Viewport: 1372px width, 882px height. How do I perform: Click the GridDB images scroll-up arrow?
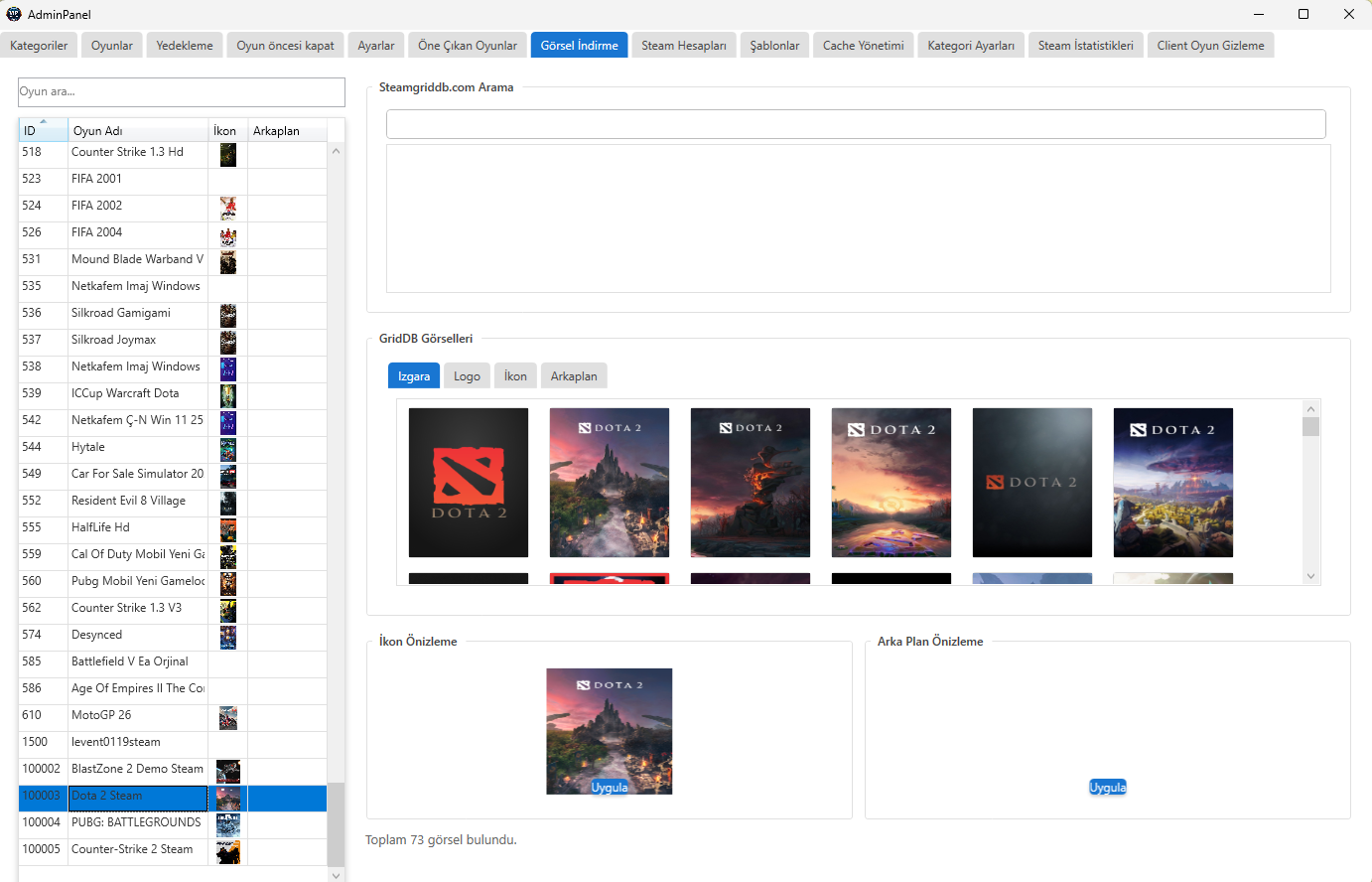point(1310,409)
